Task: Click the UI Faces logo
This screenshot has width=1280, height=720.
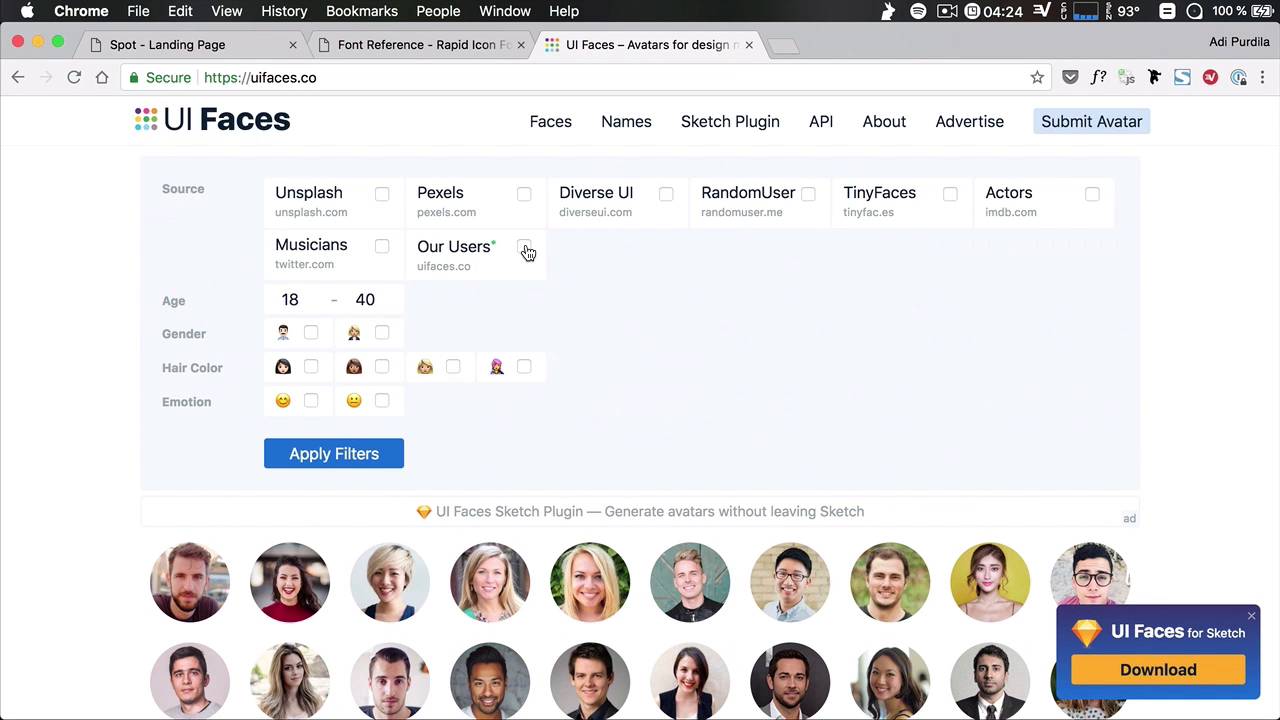Action: [212, 120]
